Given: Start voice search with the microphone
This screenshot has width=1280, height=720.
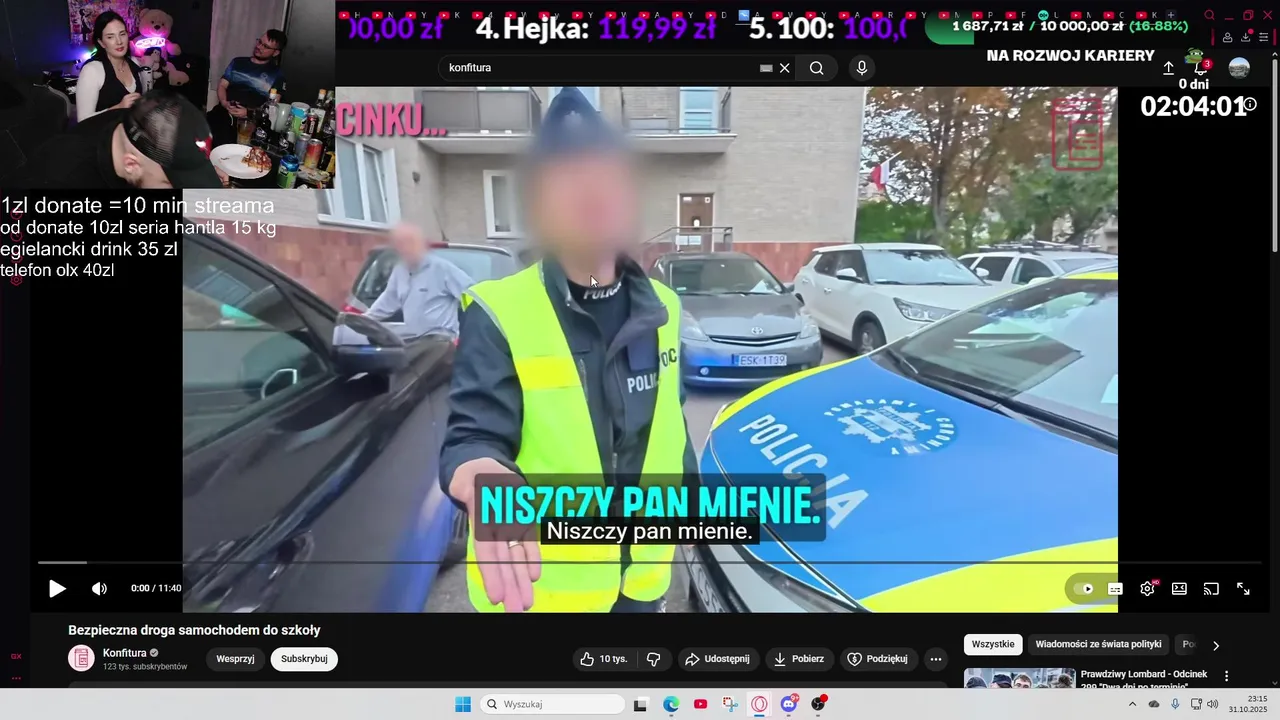Looking at the screenshot, I should coord(862,68).
